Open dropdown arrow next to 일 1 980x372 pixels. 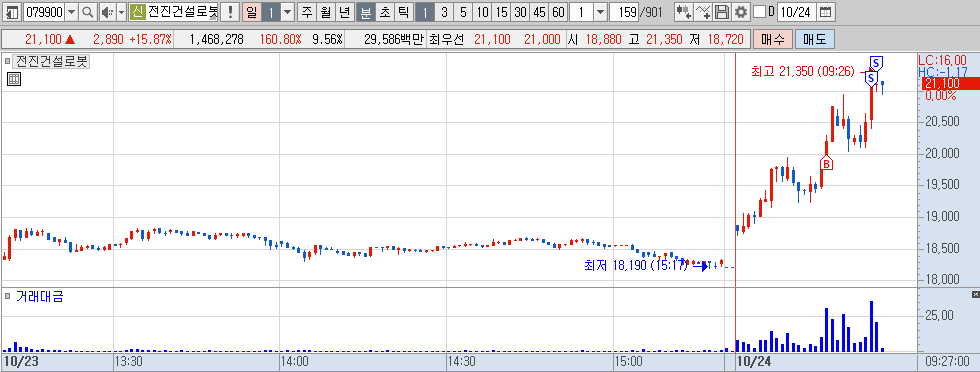coord(287,12)
